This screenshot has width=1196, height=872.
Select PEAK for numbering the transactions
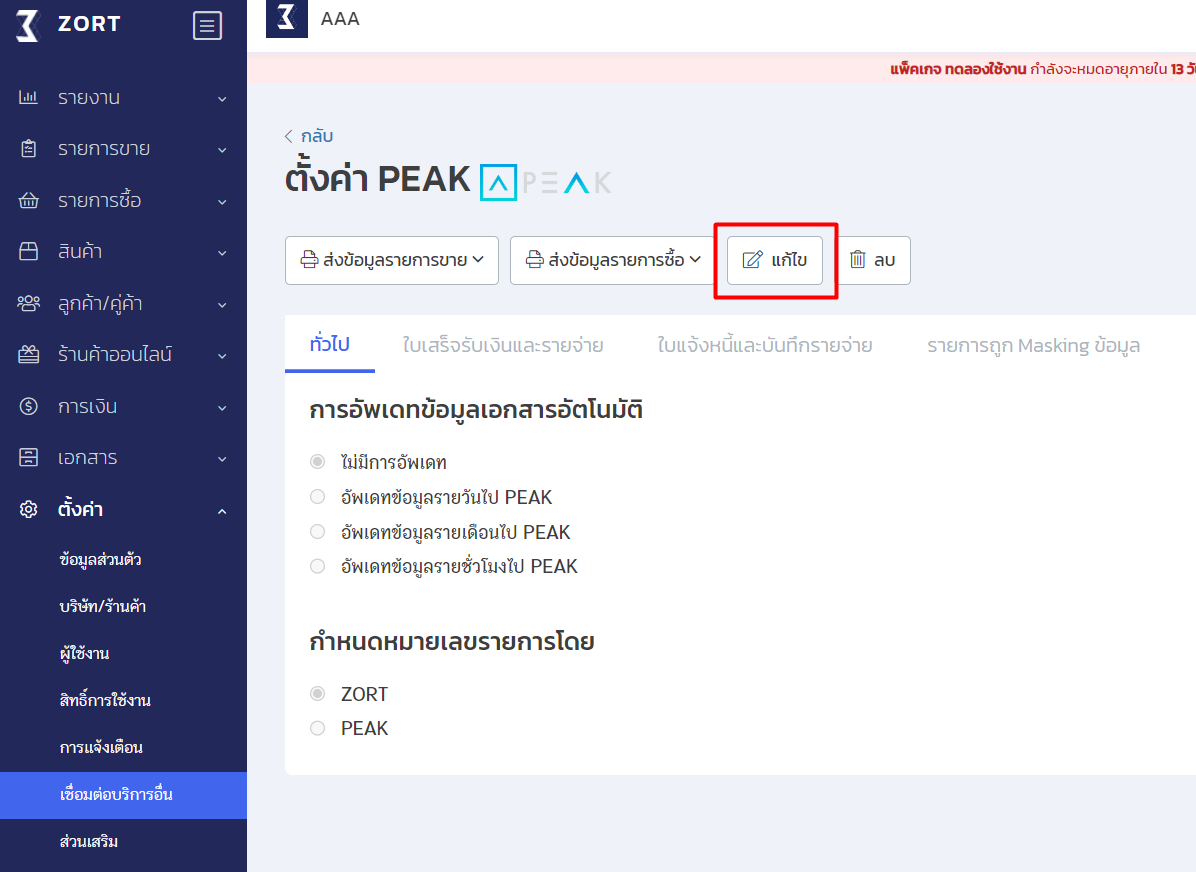317,728
